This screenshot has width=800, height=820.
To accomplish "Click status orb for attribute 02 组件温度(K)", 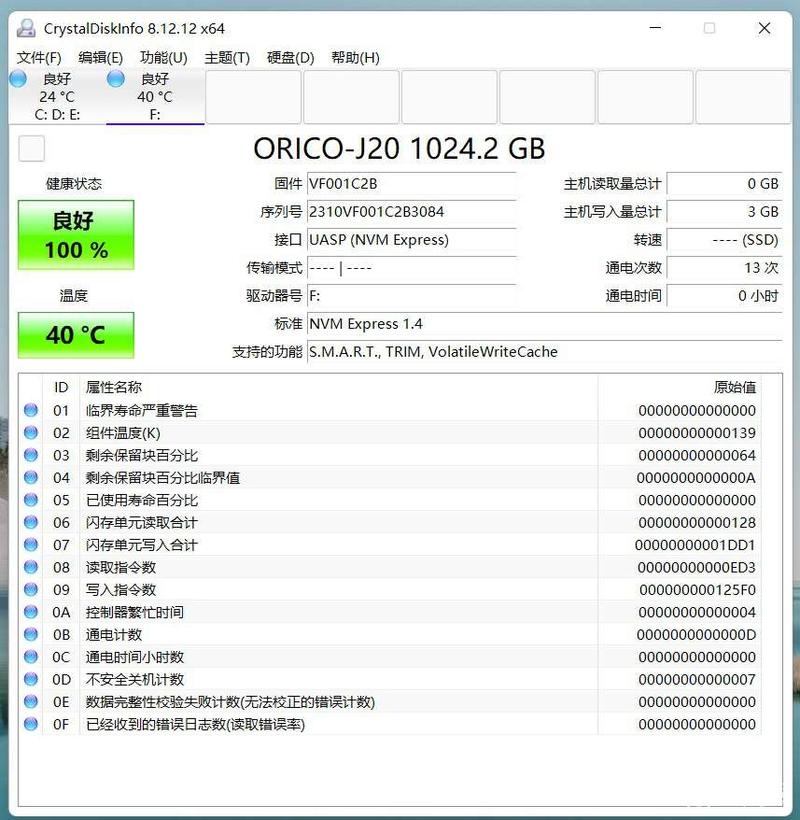I will pyautogui.click(x=31, y=432).
